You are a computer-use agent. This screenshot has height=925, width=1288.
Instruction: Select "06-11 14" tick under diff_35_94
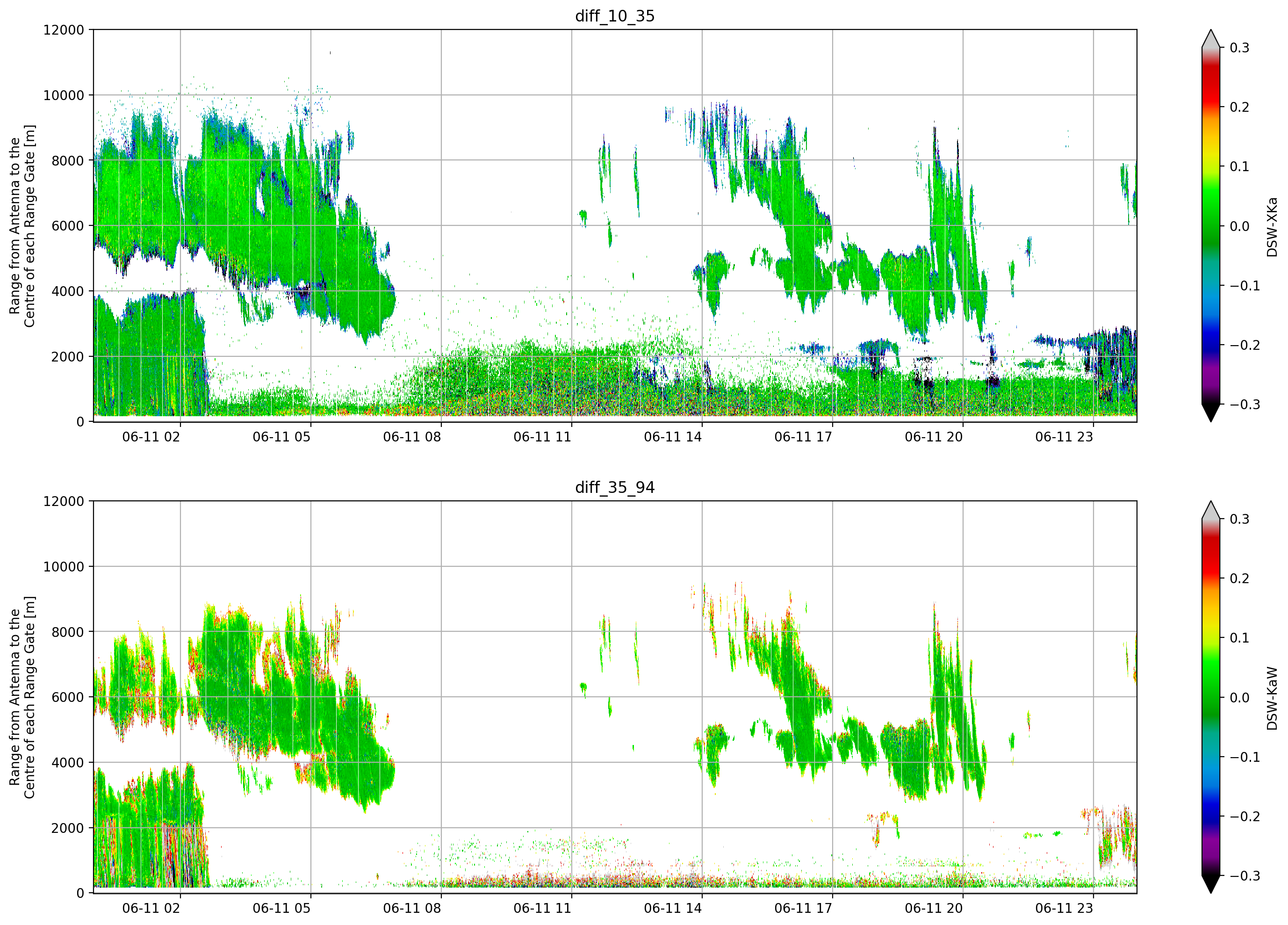[x=673, y=908]
